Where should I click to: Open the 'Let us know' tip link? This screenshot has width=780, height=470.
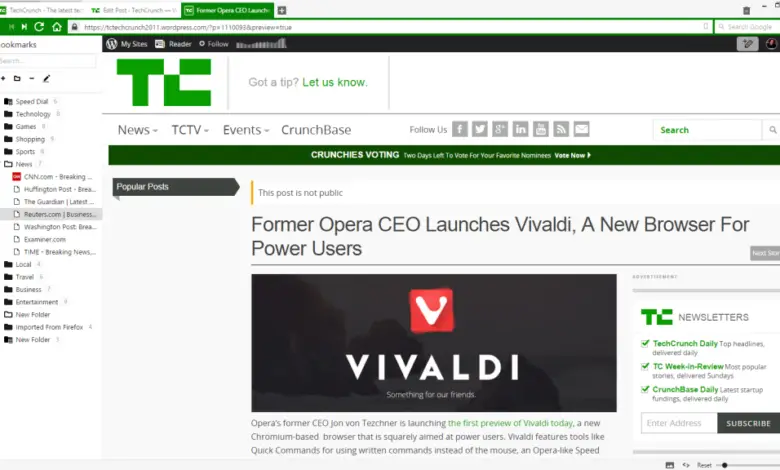[335, 82]
